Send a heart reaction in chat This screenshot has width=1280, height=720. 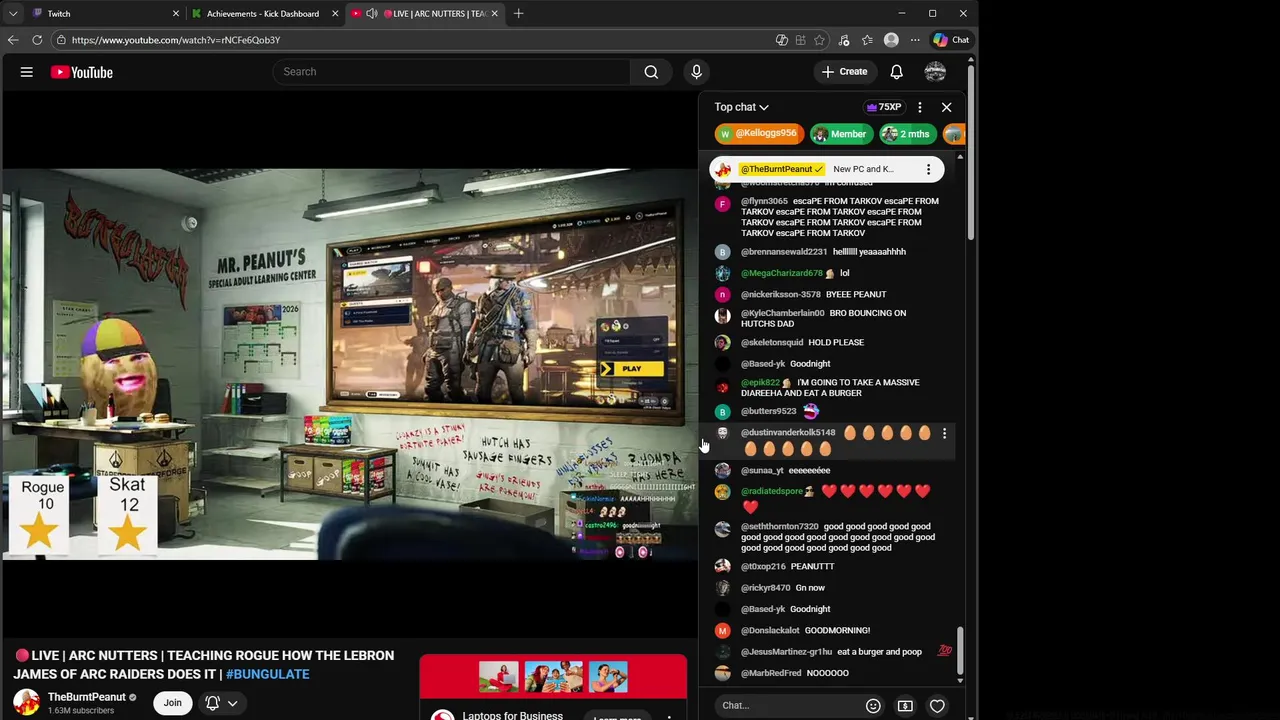tap(937, 706)
